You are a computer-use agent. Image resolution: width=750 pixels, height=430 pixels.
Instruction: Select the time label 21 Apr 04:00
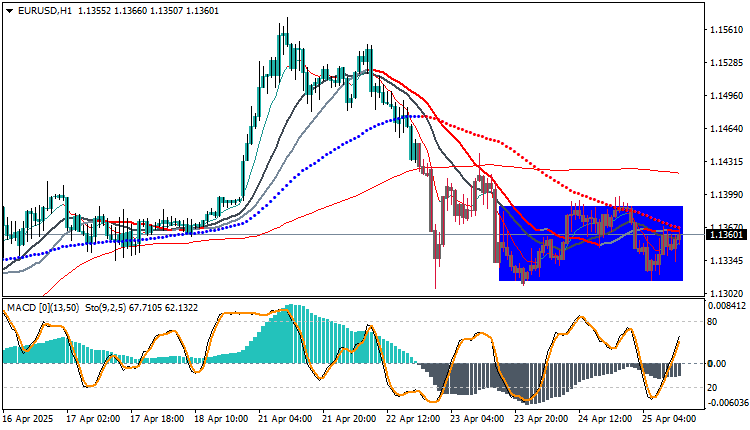point(285,419)
